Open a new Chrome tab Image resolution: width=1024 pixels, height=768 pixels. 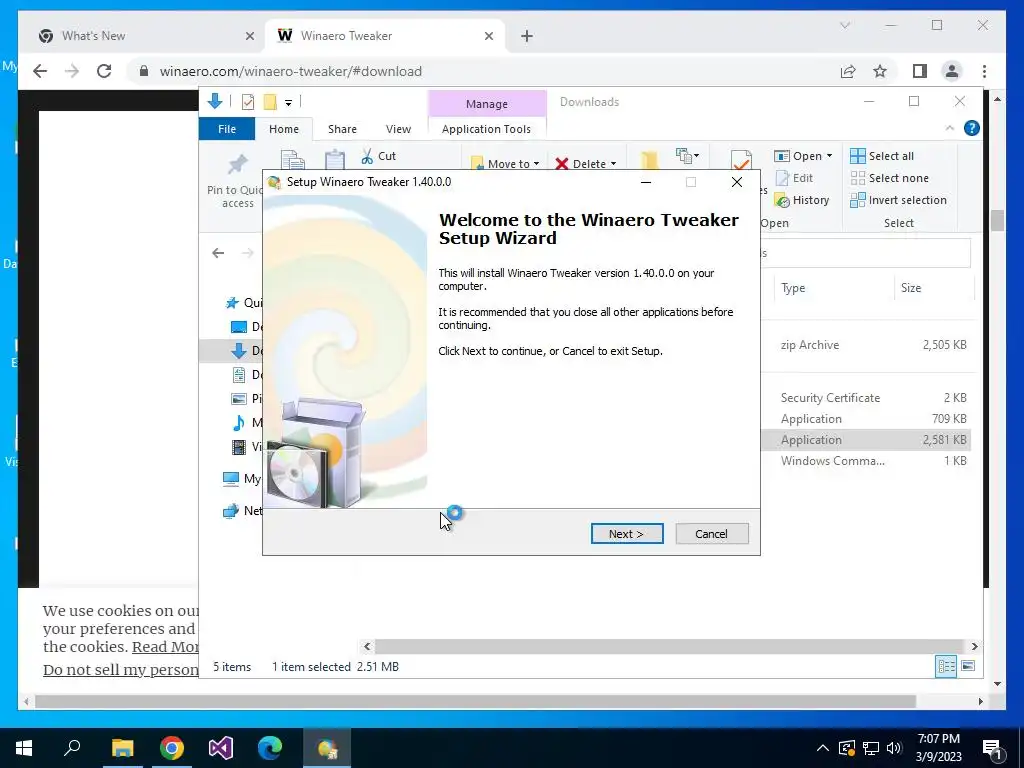(x=527, y=36)
